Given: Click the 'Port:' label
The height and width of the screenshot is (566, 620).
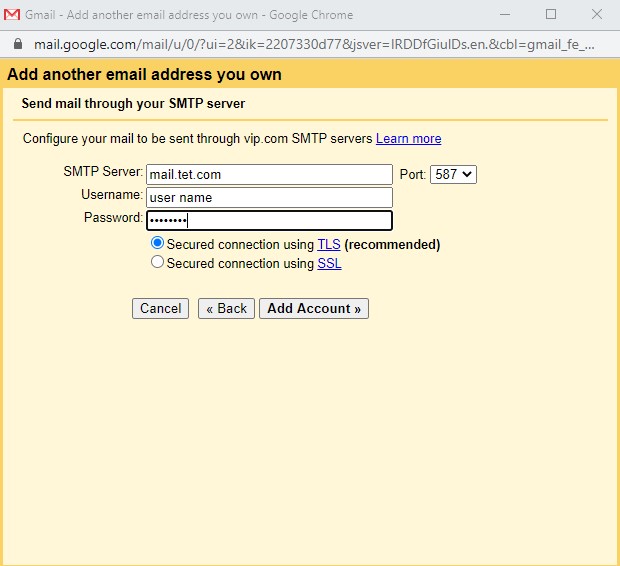Looking at the screenshot, I should (413, 174).
